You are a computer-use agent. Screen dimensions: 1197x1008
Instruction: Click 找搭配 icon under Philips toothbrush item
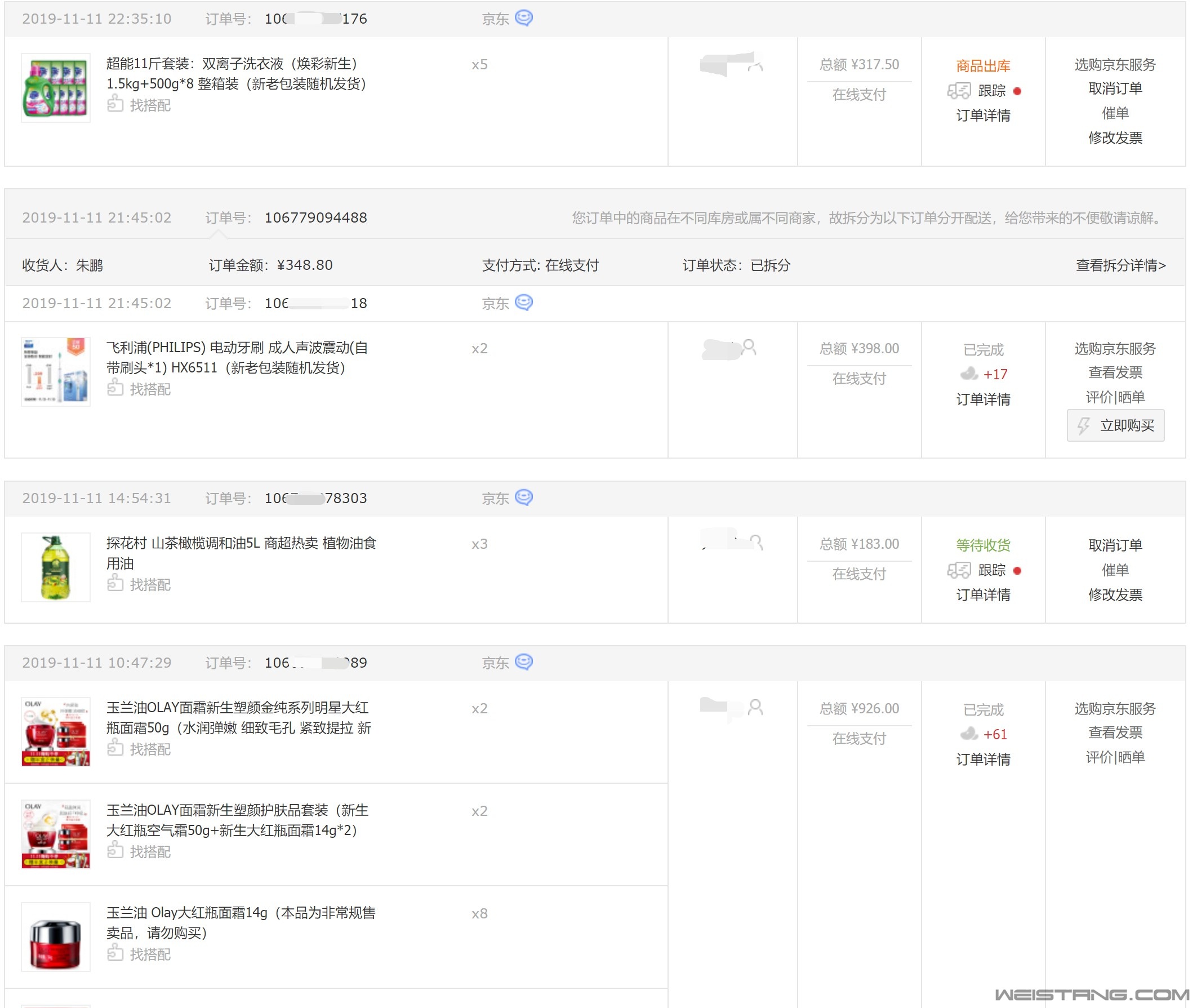point(115,388)
